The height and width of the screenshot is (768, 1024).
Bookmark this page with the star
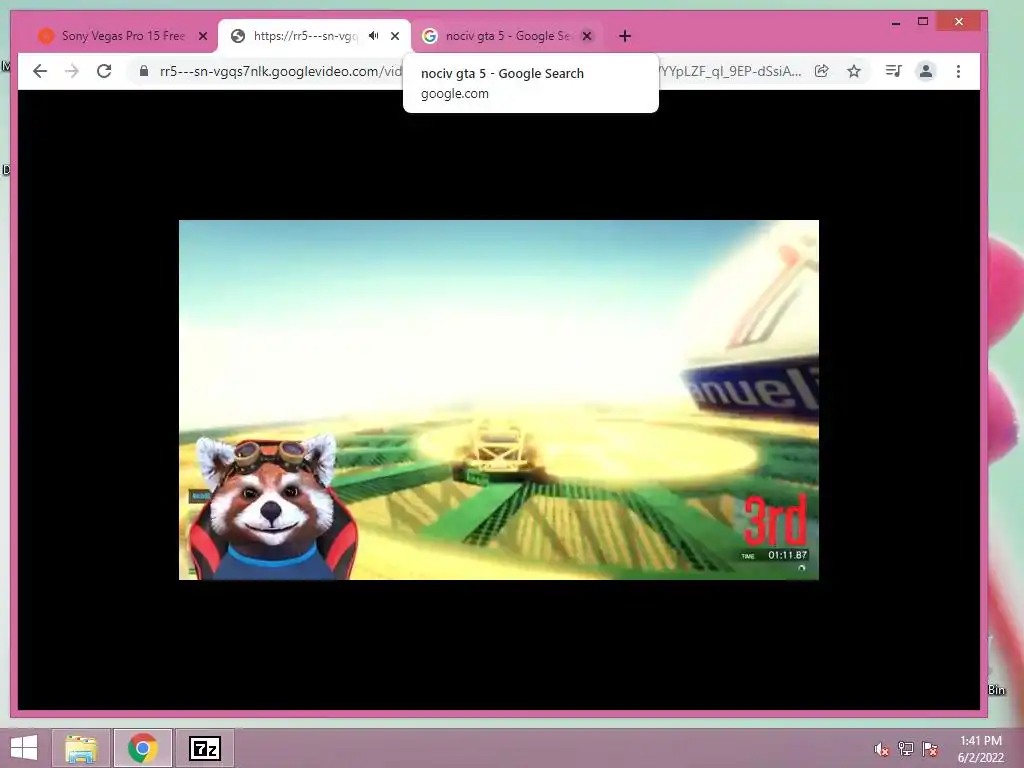[854, 71]
